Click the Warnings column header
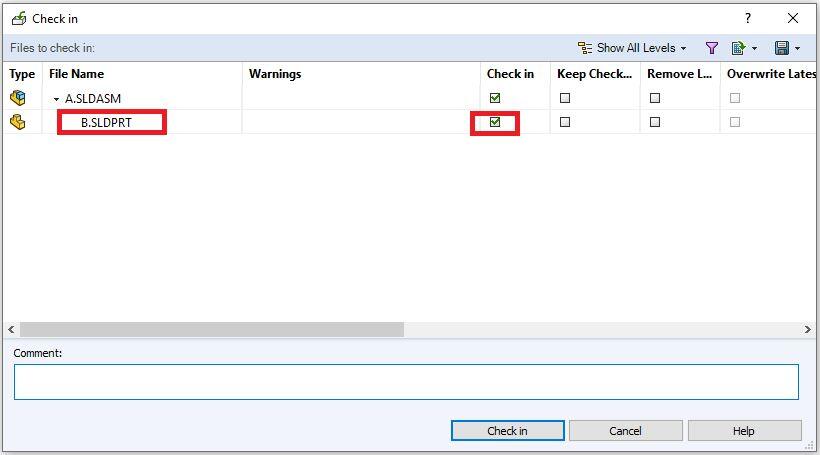The image size is (820, 455). pyautogui.click(x=275, y=74)
